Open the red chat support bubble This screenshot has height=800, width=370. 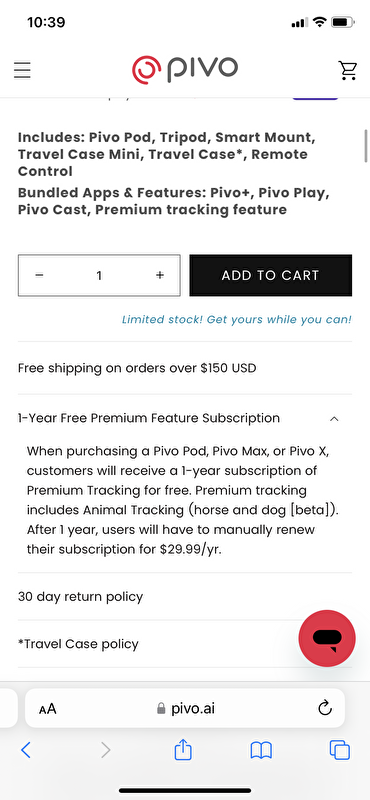click(327, 638)
